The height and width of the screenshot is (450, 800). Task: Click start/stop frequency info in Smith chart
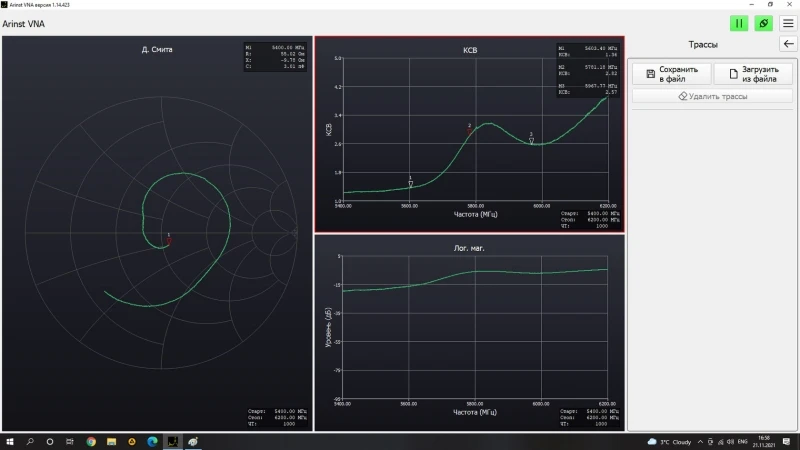(277, 417)
